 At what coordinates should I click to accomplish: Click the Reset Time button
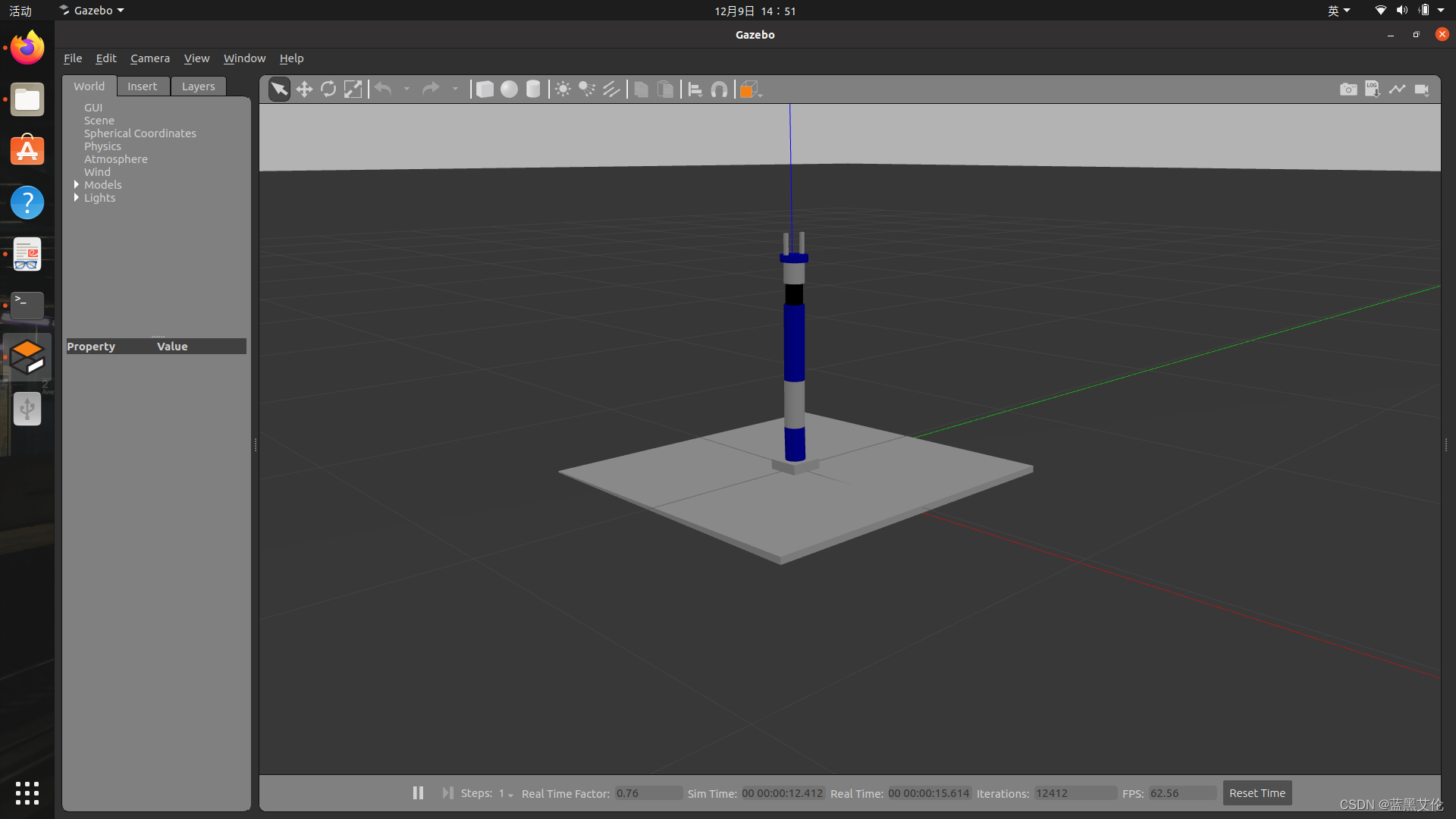tap(1257, 793)
